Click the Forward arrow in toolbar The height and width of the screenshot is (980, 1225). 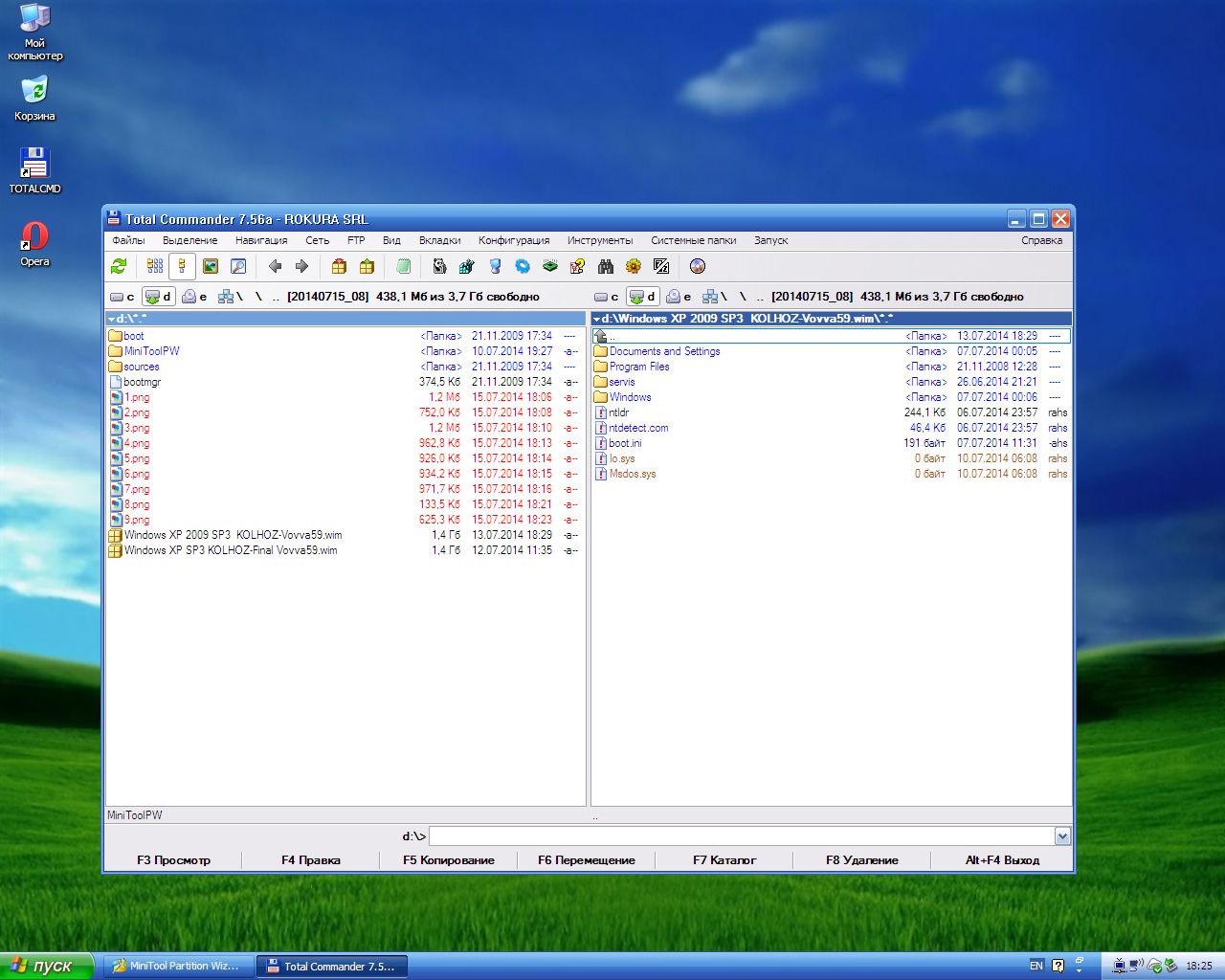(301, 266)
